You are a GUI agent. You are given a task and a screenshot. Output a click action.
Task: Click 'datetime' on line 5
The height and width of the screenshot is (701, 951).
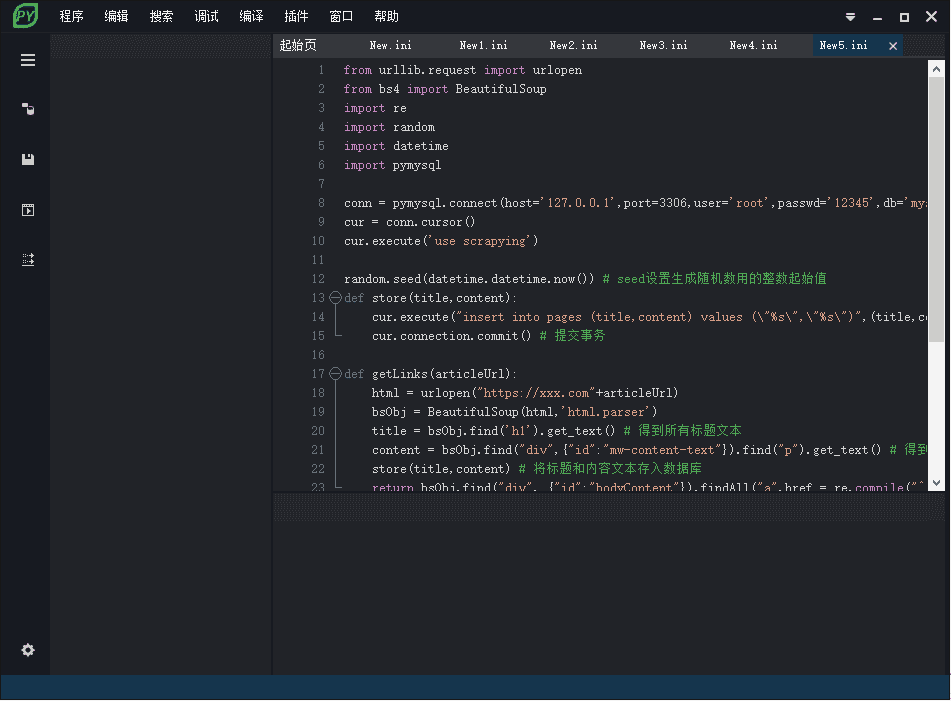[x=420, y=146]
